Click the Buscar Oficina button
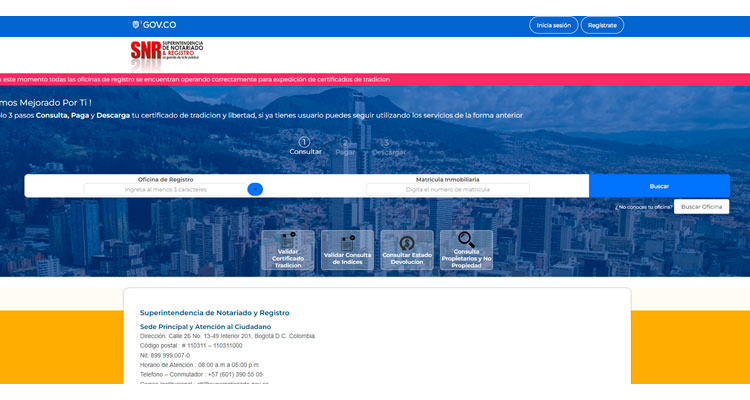The image size is (750, 400). 701,207
